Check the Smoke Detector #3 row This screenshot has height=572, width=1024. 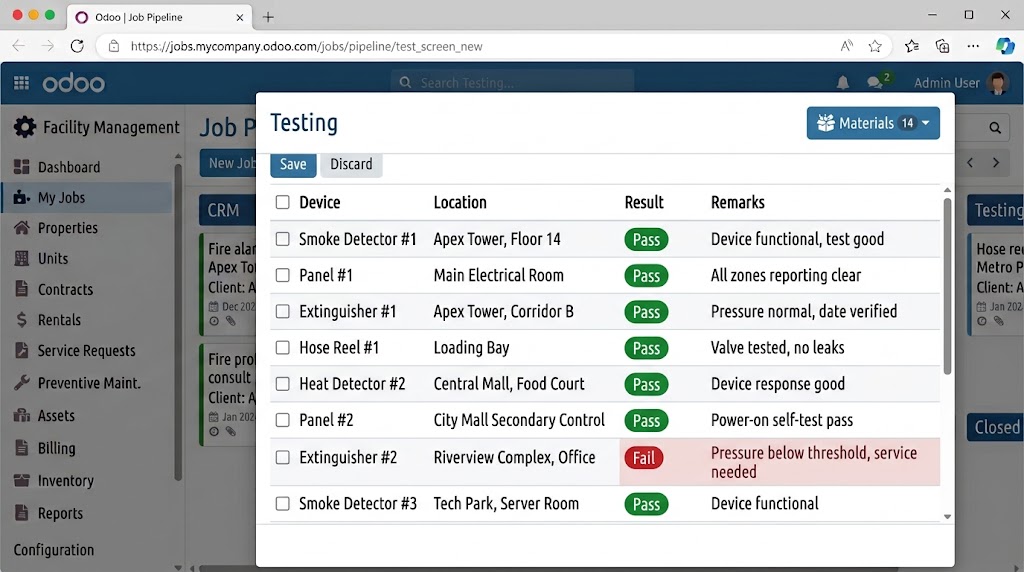coord(282,503)
